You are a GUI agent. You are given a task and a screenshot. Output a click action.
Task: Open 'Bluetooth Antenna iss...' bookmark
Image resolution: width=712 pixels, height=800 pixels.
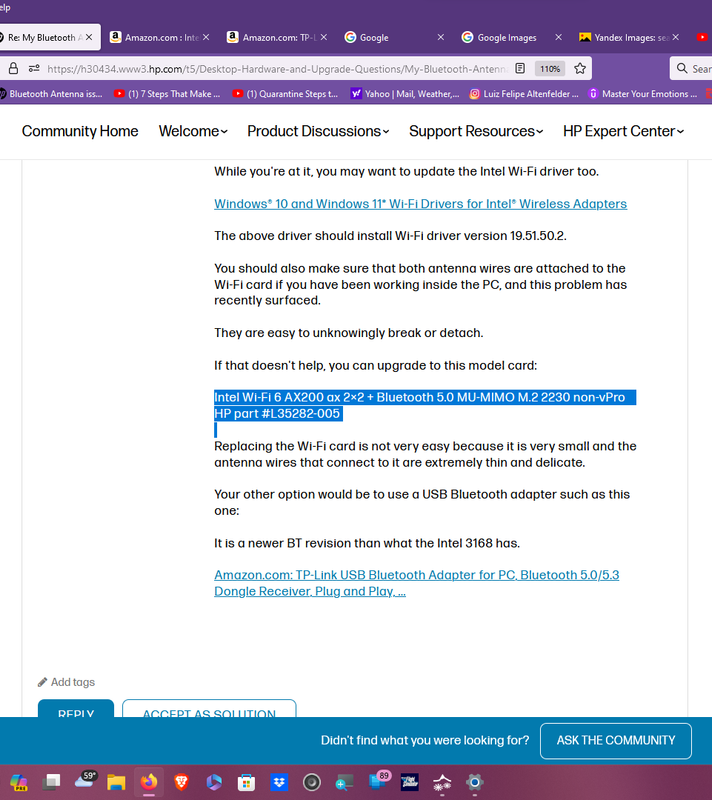[50, 94]
